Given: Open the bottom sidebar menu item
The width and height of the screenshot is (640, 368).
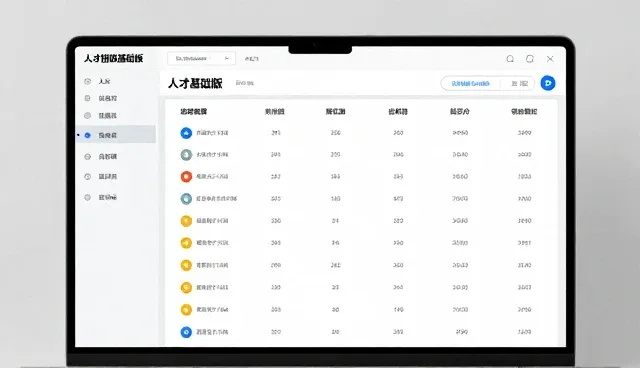Looking at the screenshot, I should (101, 197).
